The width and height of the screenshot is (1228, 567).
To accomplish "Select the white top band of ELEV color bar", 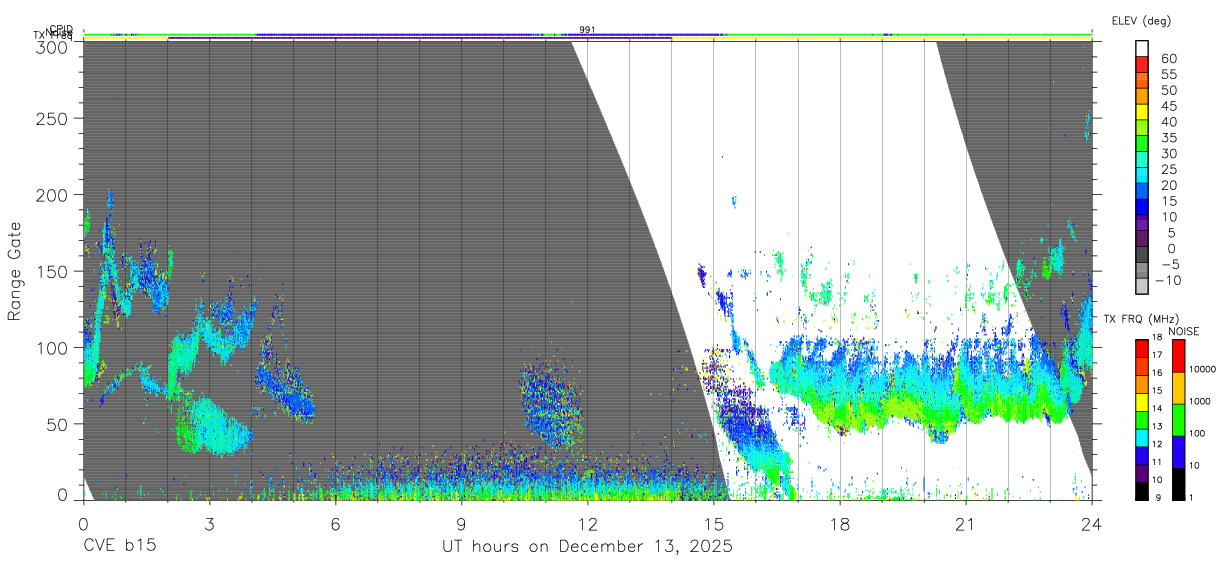I will pyautogui.click(x=1142, y=48).
